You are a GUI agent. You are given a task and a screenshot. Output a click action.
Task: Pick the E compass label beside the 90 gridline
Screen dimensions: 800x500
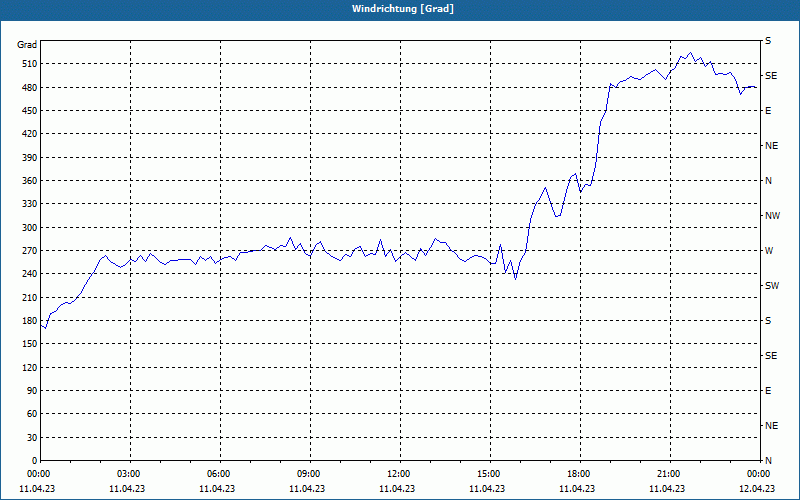[768, 391]
